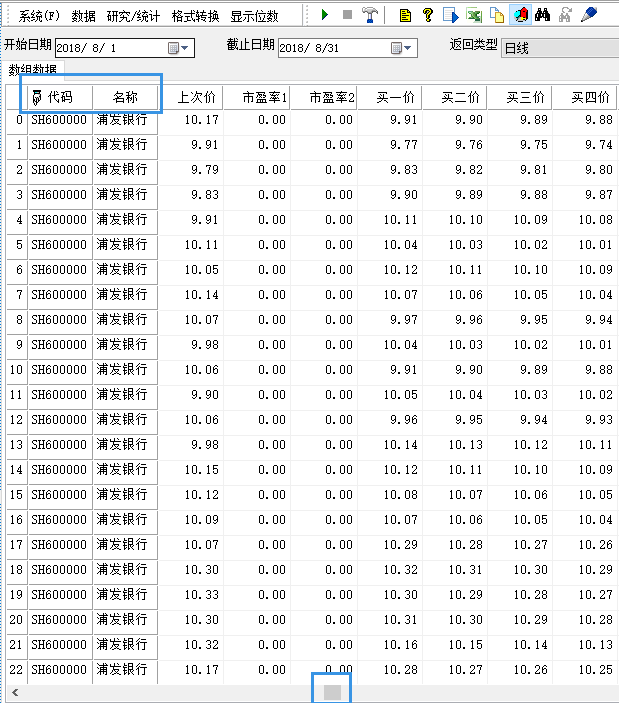This screenshot has width=619, height=703.
Task: Select the 数组数据 tab
Action: tap(33, 69)
